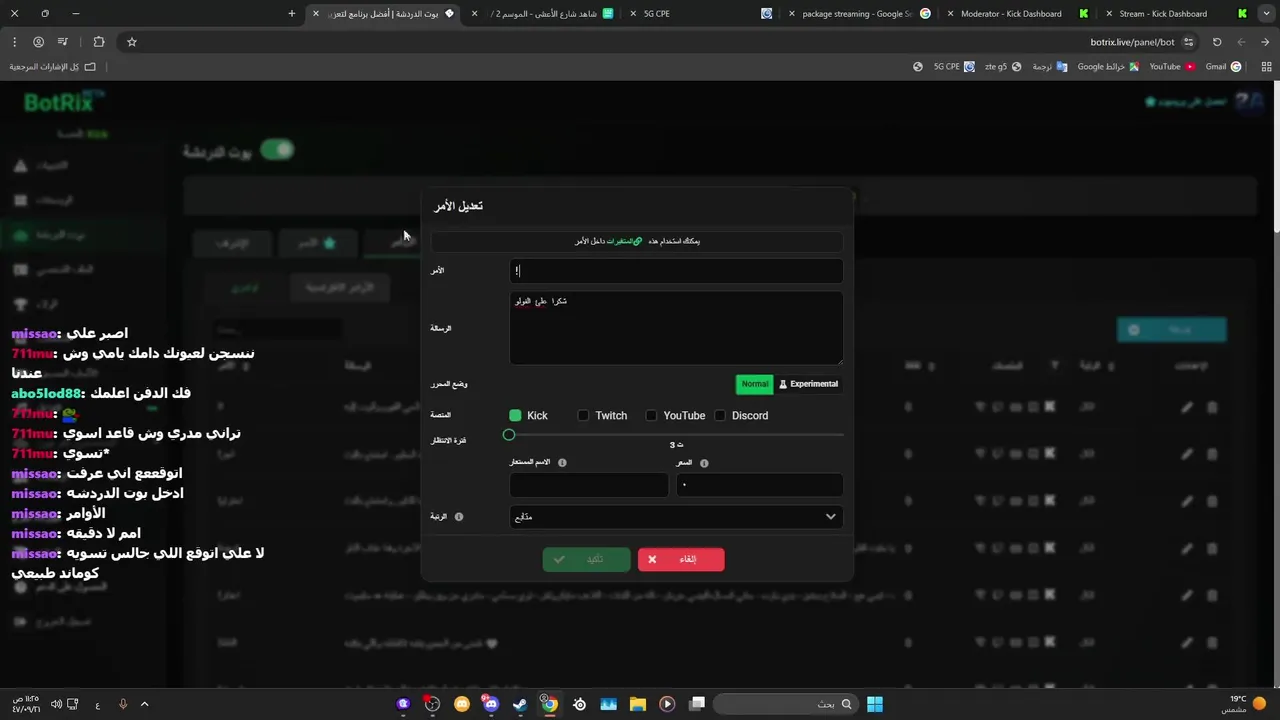Screen dimensions: 1280x720
Task: Click the browser forward arrow
Action: [x=1241, y=42]
